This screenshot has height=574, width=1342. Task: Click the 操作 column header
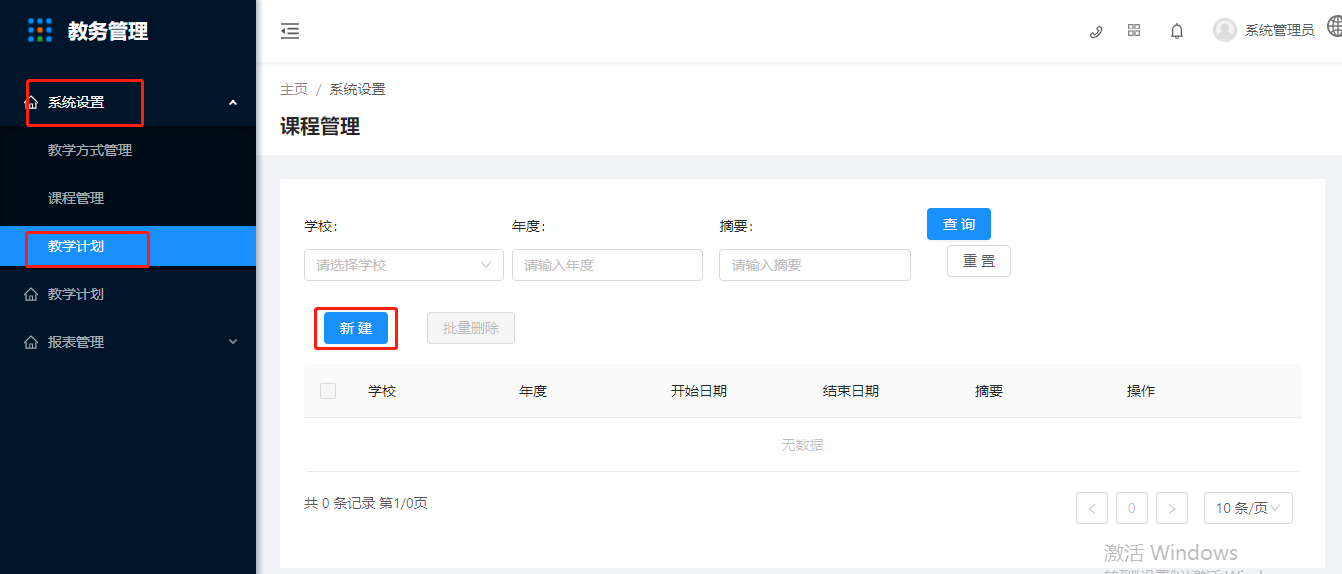pos(1141,391)
